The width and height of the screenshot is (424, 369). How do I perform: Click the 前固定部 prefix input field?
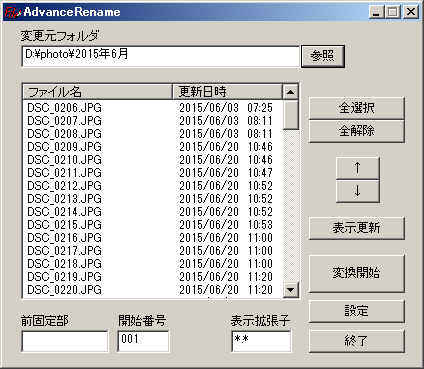(x=65, y=341)
